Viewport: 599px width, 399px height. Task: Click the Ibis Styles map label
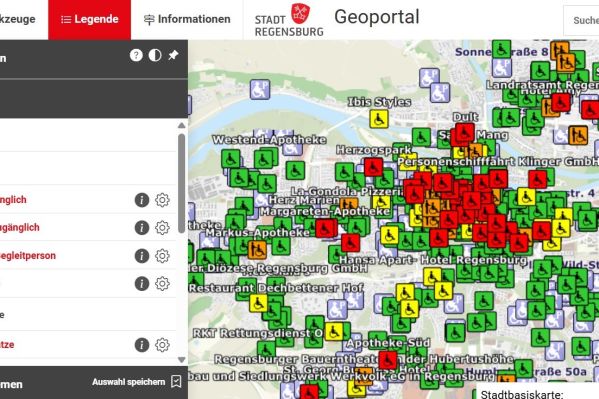(379, 102)
